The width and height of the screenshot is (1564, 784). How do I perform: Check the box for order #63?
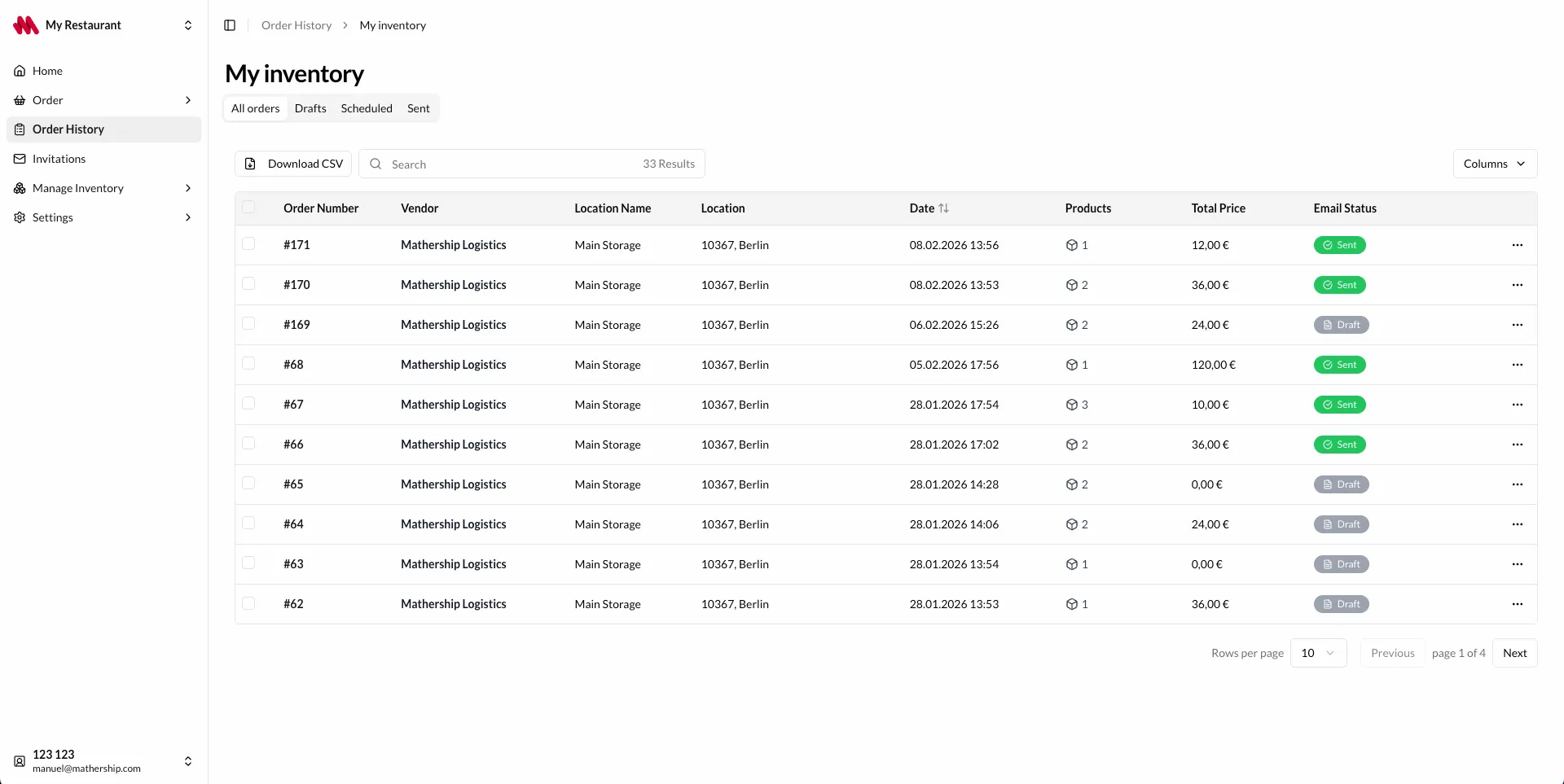tap(248, 563)
